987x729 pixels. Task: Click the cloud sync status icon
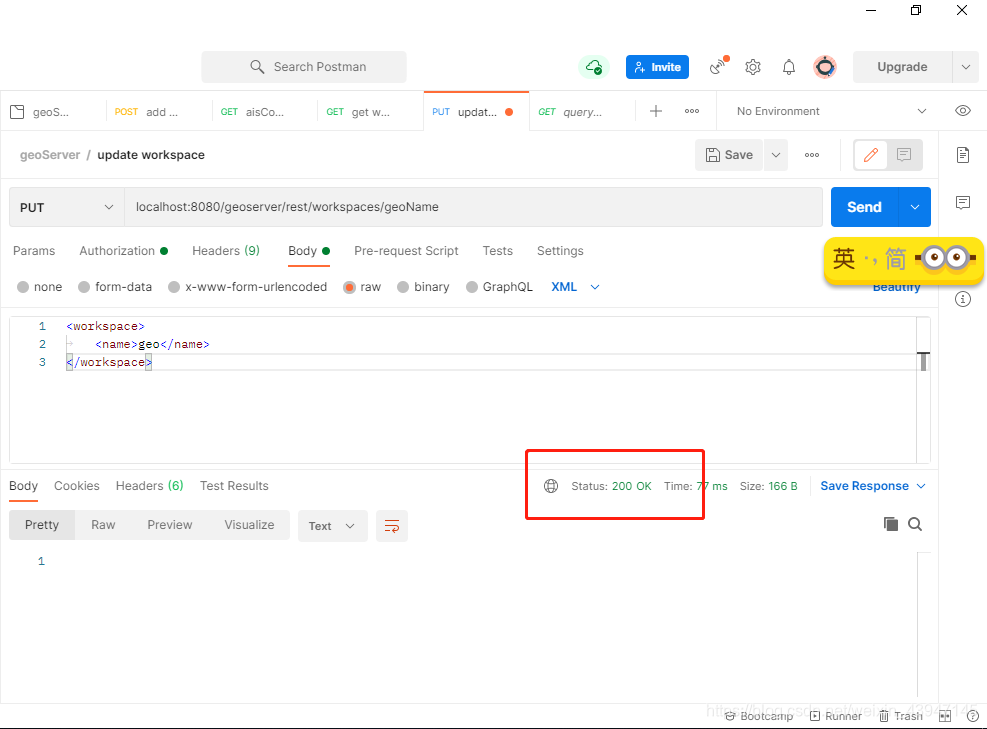tap(594, 67)
